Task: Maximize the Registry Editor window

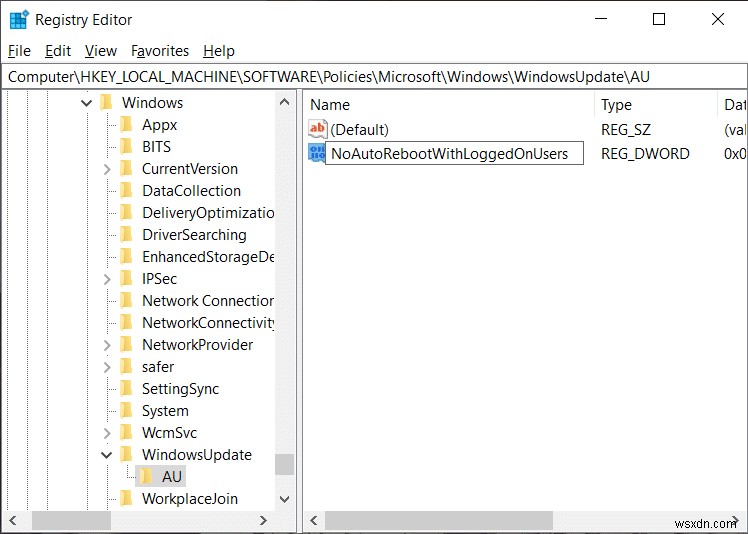Action: click(x=659, y=19)
